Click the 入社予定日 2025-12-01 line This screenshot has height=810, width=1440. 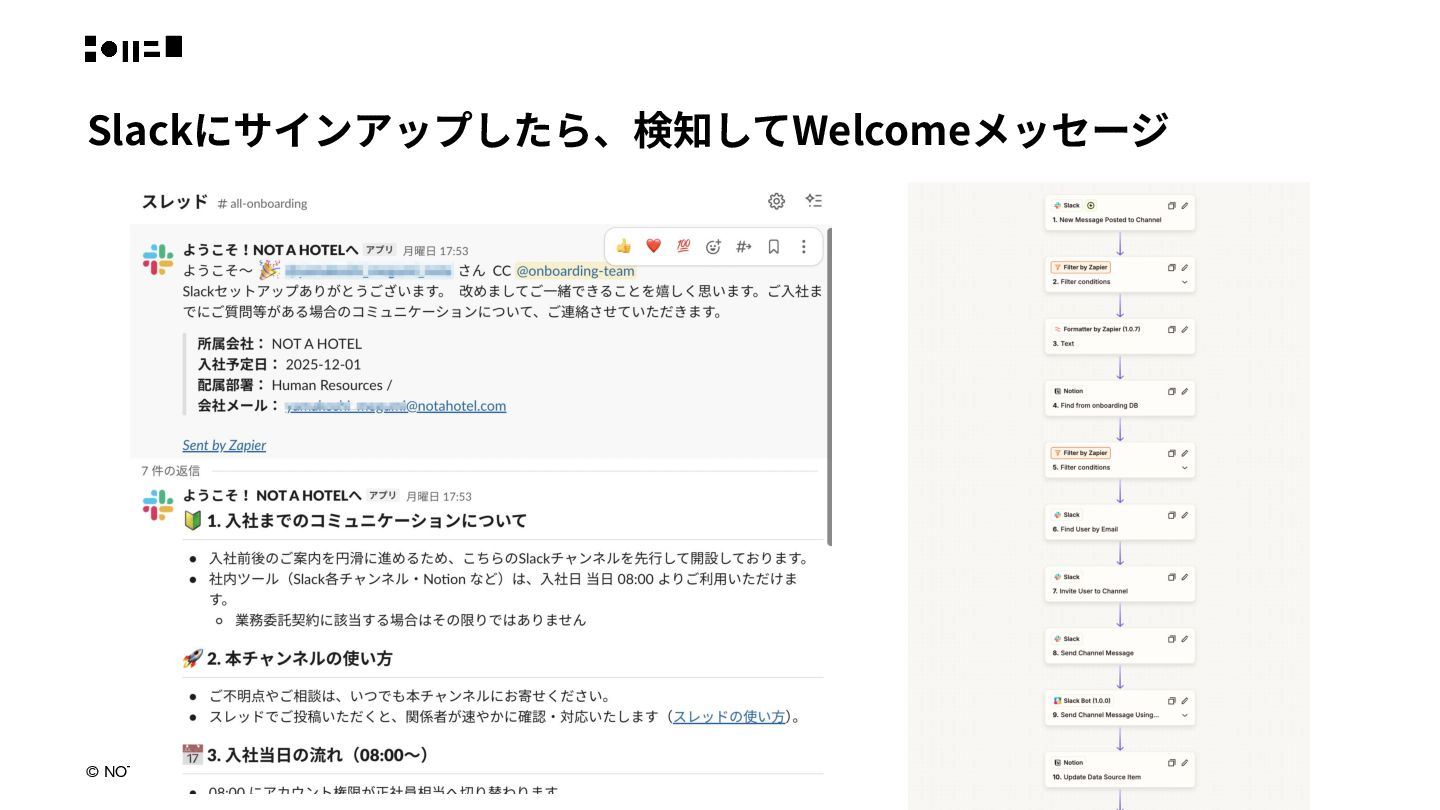point(279,364)
